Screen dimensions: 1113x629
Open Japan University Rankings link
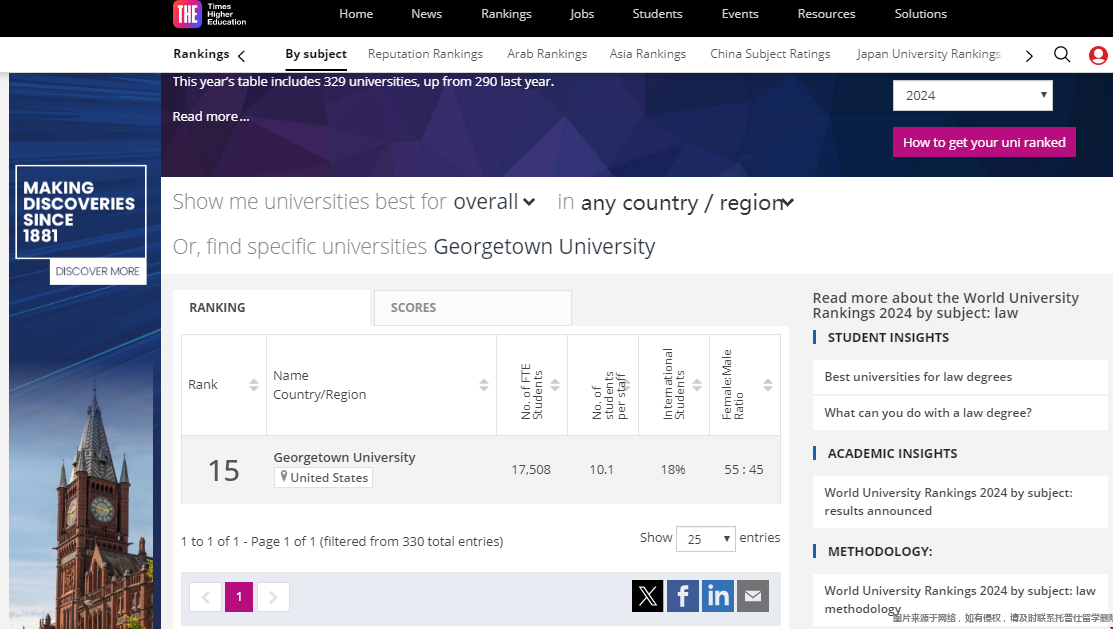(928, 54)
